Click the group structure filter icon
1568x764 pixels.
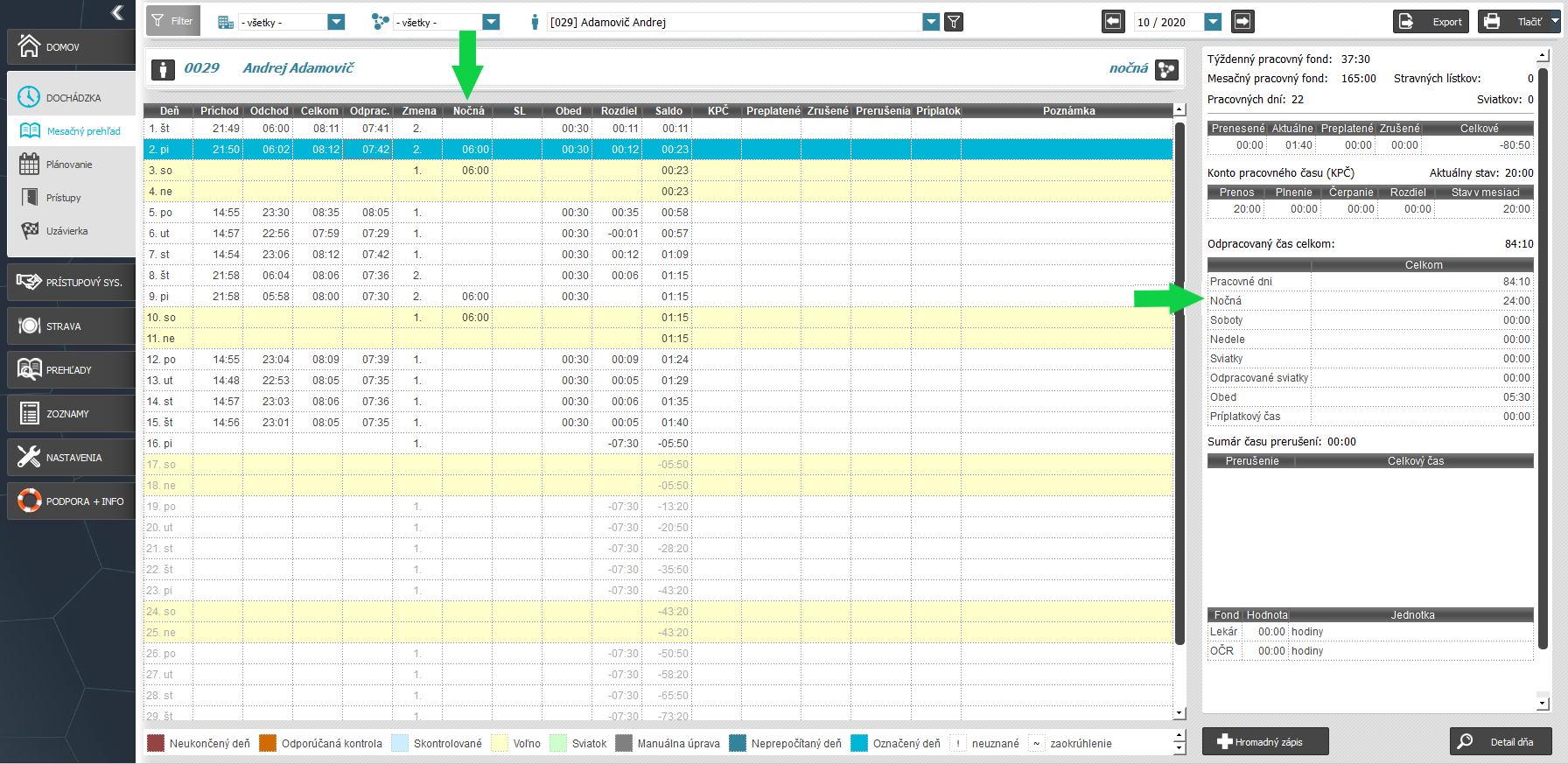coord(380,22)
